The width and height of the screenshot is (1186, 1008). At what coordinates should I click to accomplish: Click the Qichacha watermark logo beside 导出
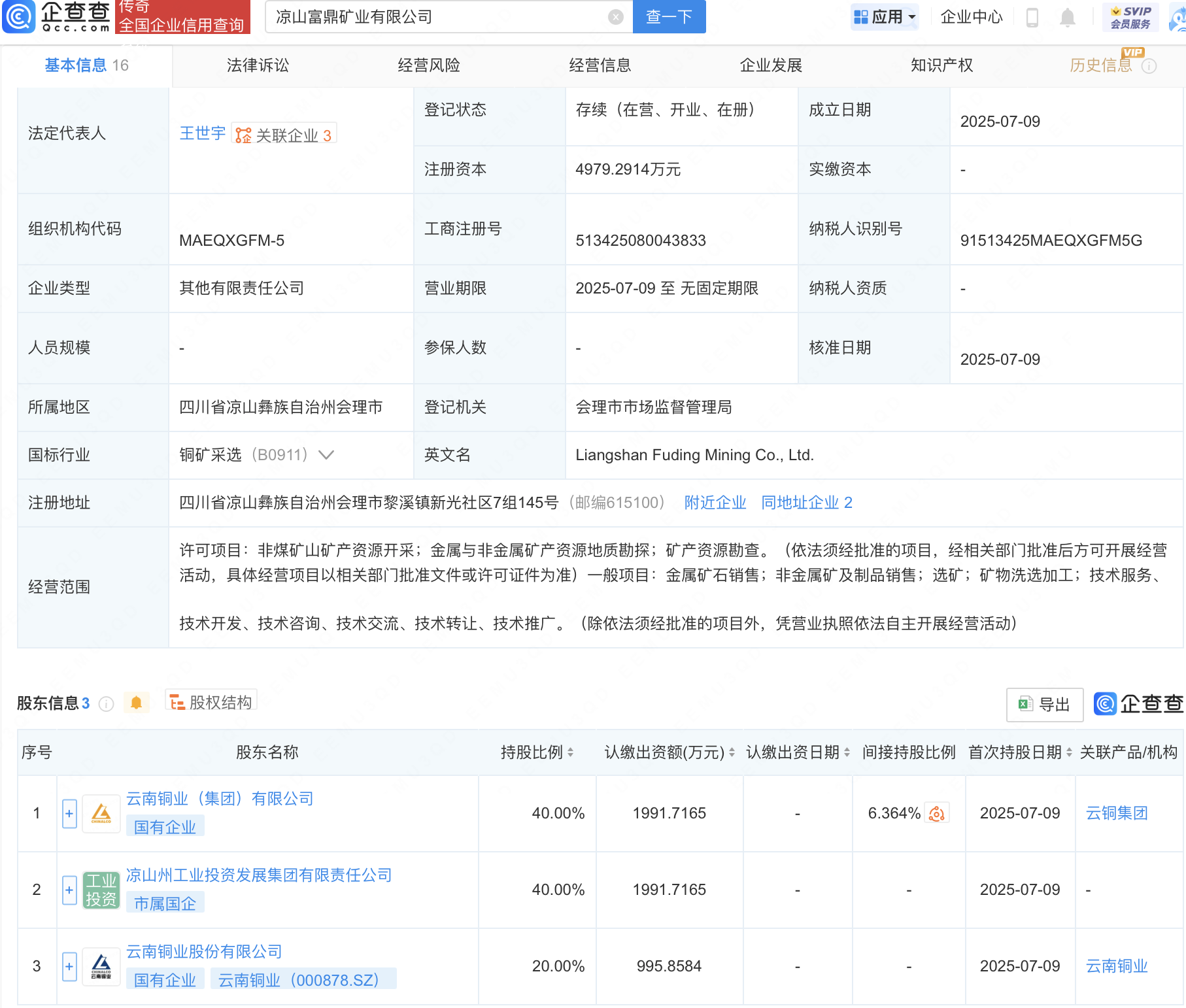click(1139, 704)
